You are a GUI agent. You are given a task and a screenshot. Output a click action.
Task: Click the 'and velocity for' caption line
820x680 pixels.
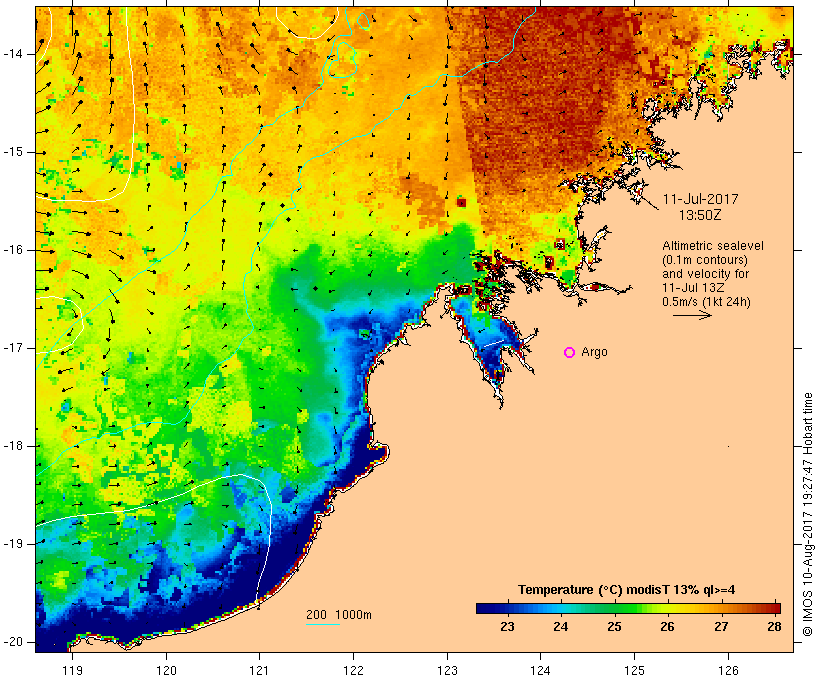point(705,274)
